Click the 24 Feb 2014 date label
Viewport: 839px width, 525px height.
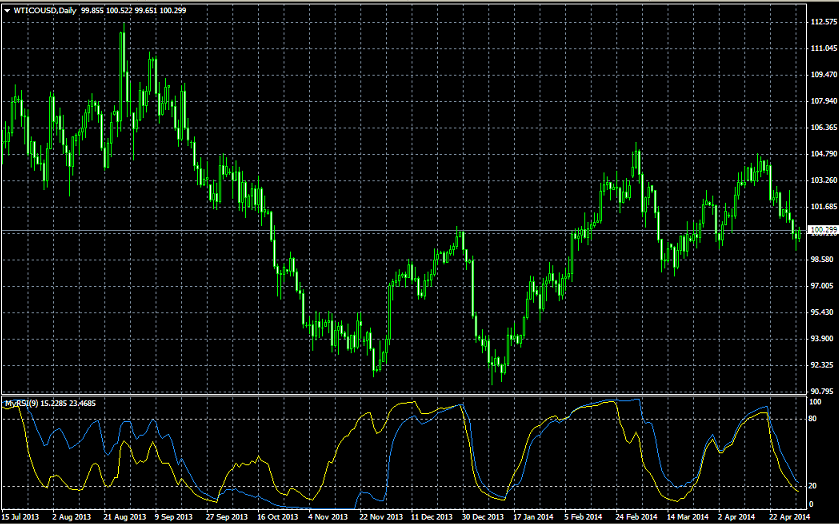tap(636, 517)
